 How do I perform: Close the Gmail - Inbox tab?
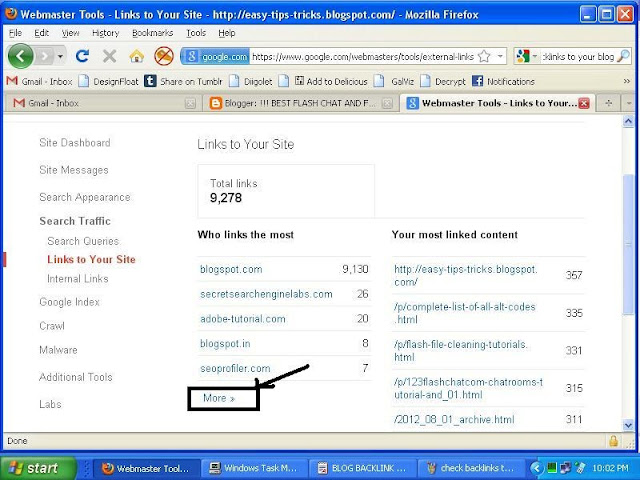190,103
